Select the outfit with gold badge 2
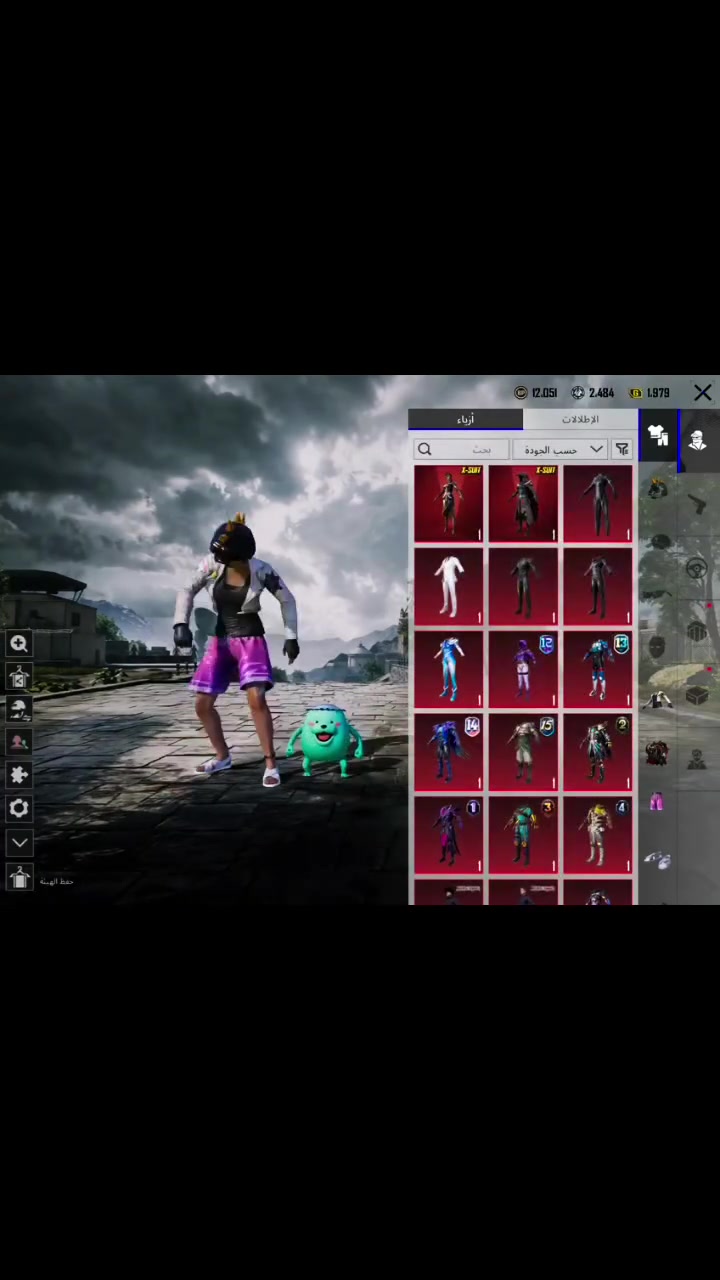The image size is (720, 1280). 597,752
